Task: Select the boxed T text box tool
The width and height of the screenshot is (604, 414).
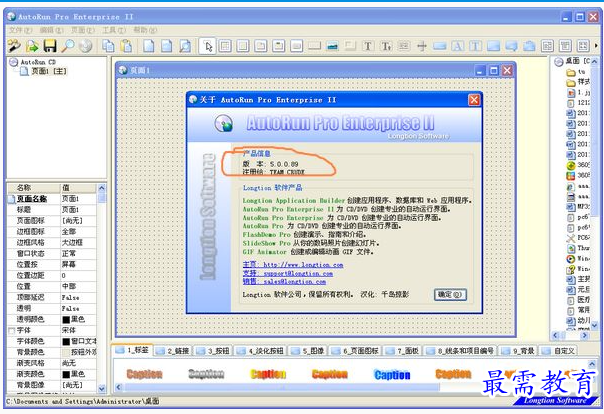Action: [x=475, y=46]
